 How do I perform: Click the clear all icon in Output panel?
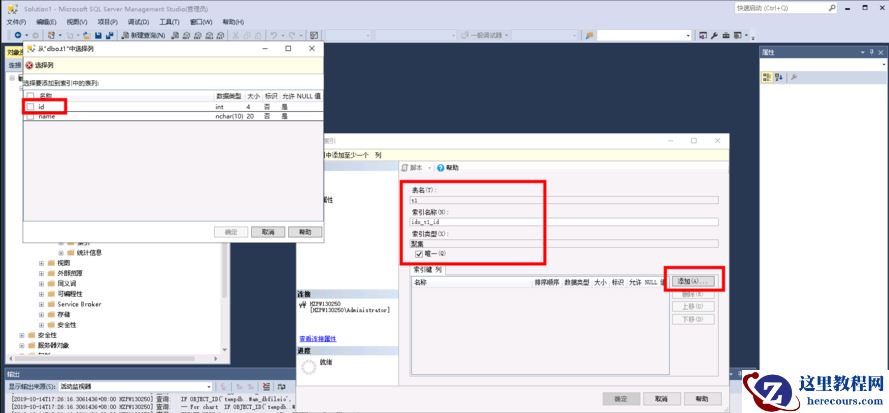click(266, 386)
